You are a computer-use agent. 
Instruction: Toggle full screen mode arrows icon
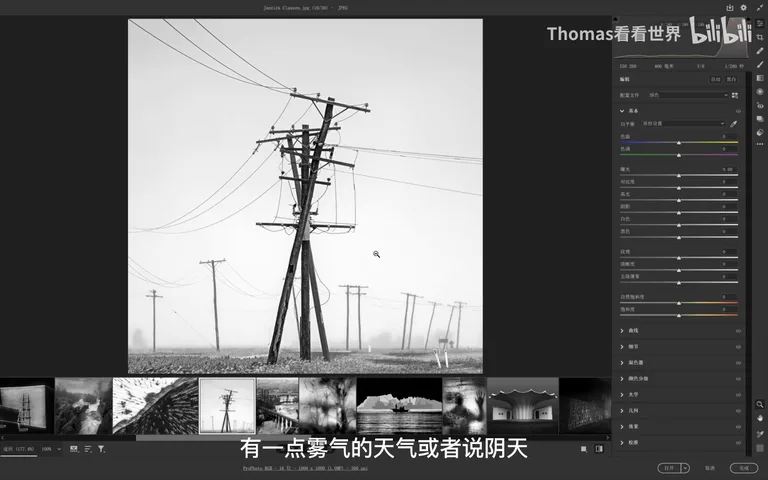[760, 7]
